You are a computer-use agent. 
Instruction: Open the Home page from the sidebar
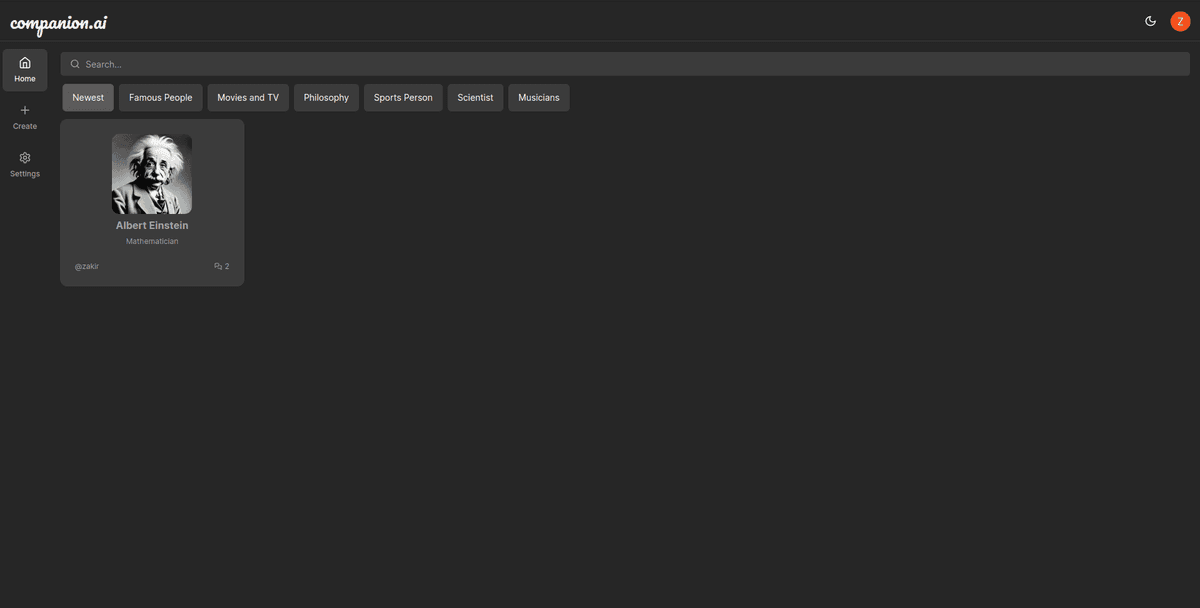(x=25, y=70)
